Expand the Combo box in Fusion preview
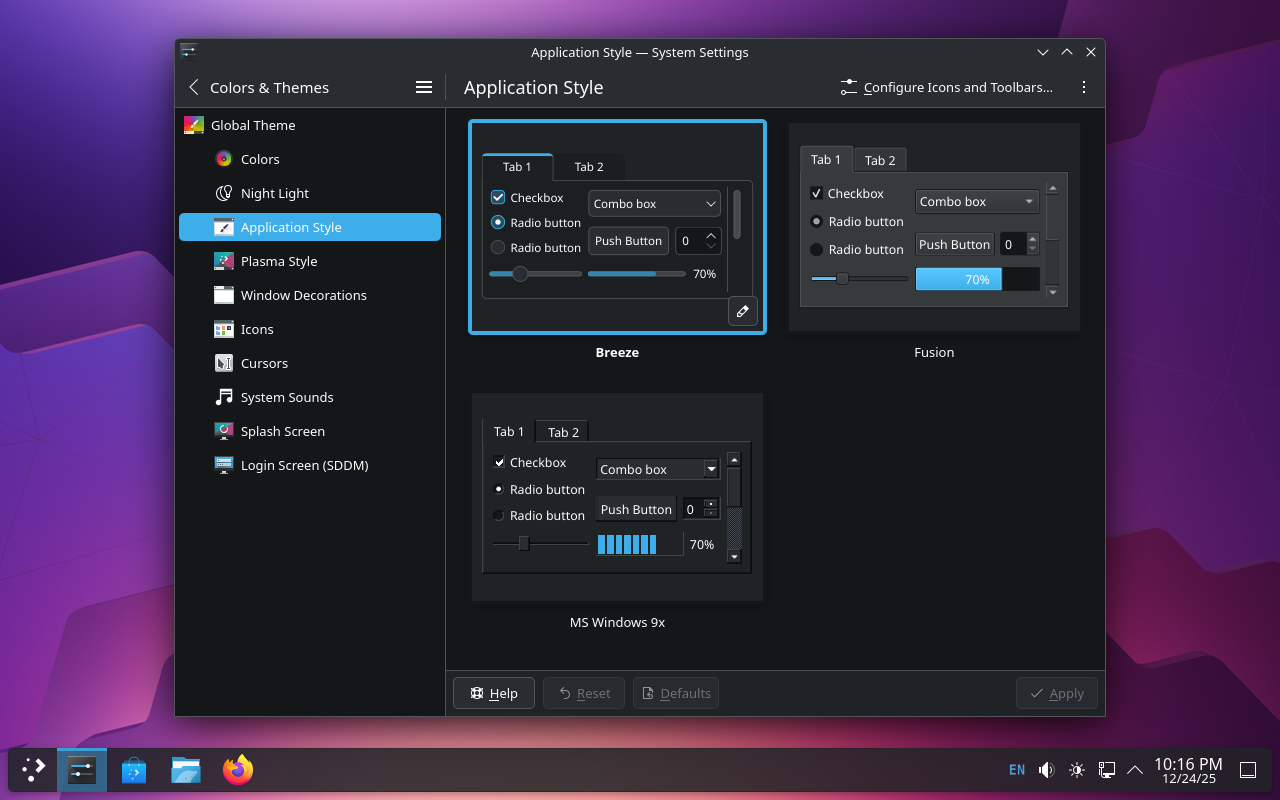The image size is (1280, 800). (976, 202)
